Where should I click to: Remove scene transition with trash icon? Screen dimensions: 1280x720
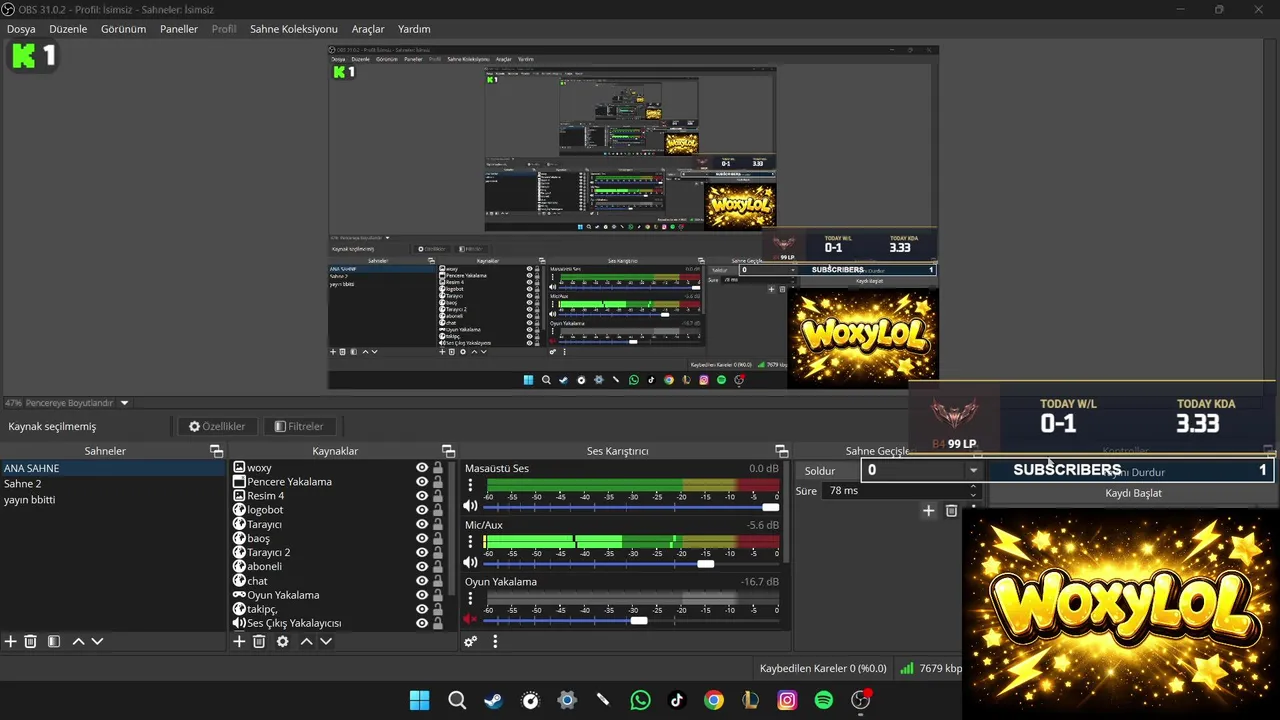(951, 511)
